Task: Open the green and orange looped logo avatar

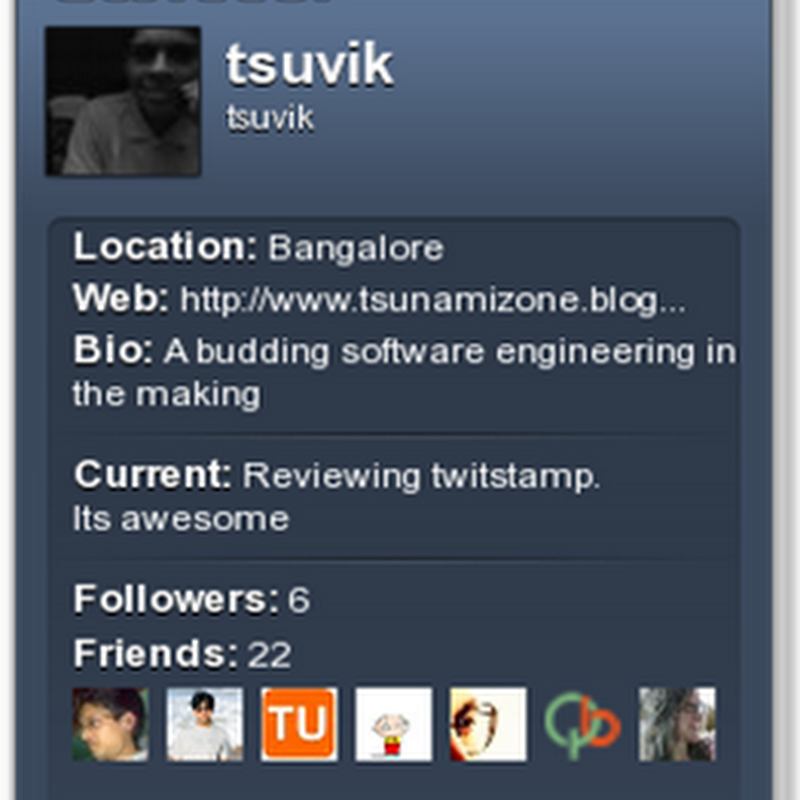Action: pos(583,724)
